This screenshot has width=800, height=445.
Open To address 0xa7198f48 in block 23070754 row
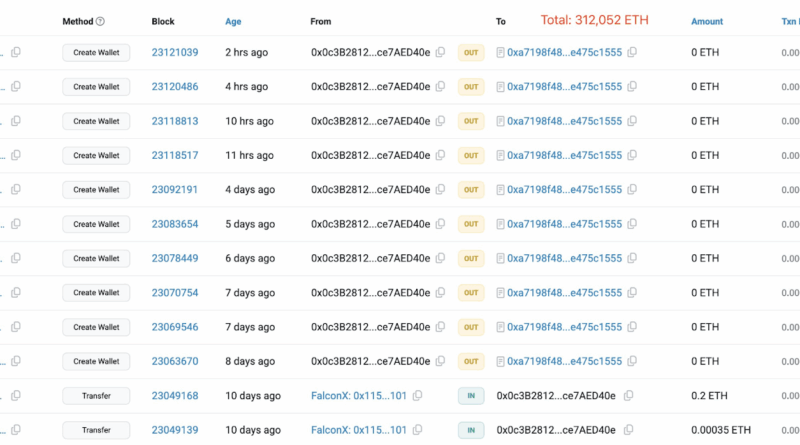pos(564,292)
